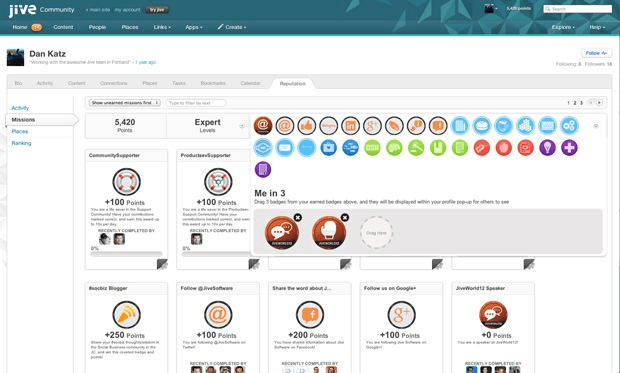Click the CommunitySupporter lifesaver badge
Viewport: 620px width, 373px height.
click(x=127, y=182)
